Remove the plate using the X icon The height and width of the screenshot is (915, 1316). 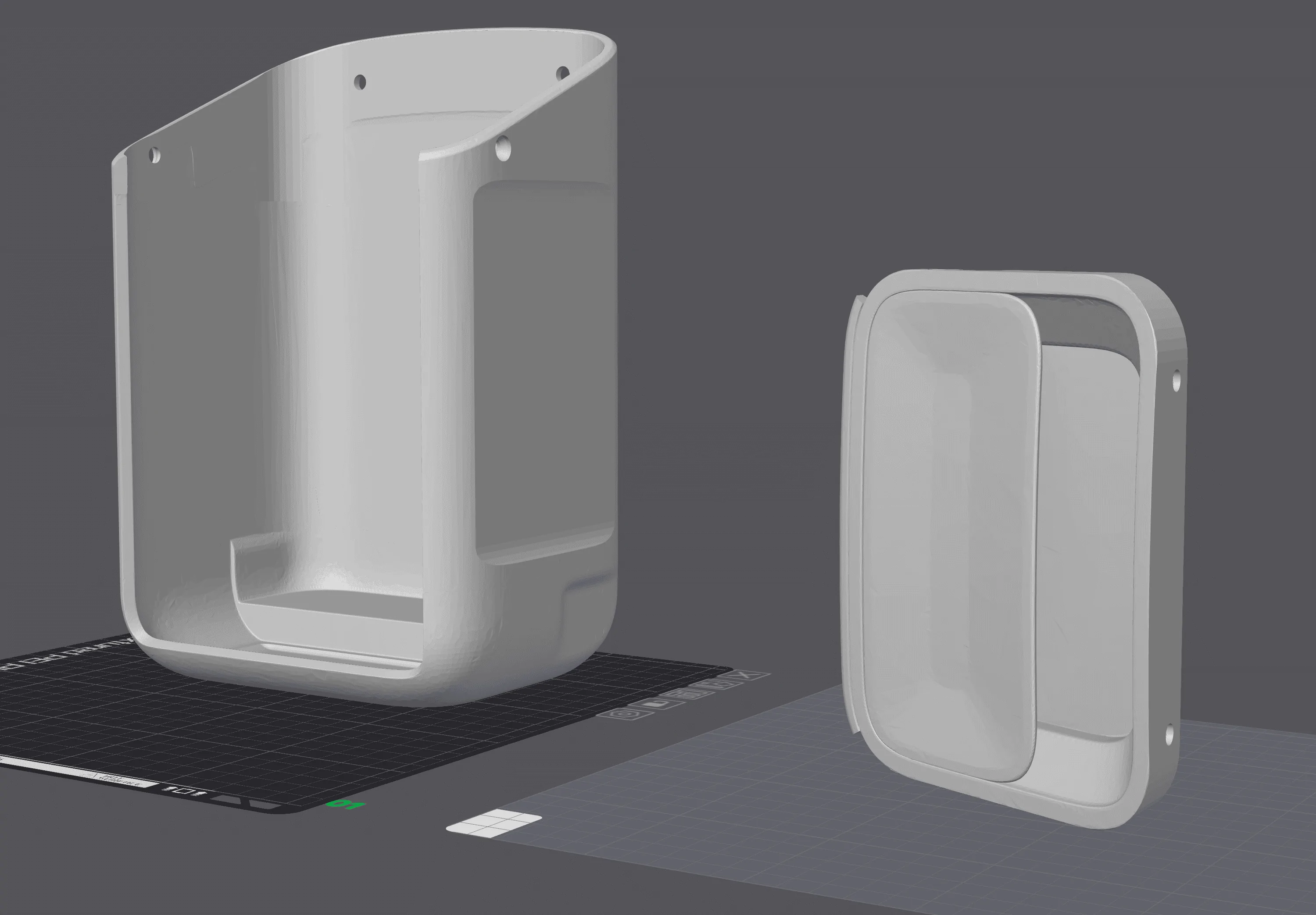tap(744, 675)
